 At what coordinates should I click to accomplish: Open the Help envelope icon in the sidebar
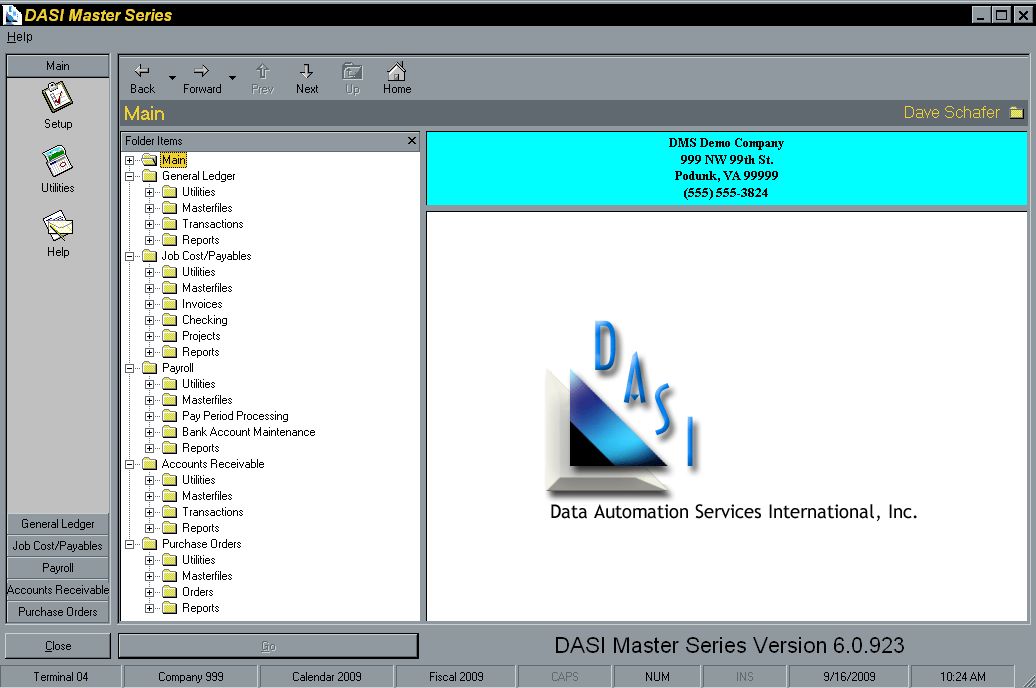(57, 225)
